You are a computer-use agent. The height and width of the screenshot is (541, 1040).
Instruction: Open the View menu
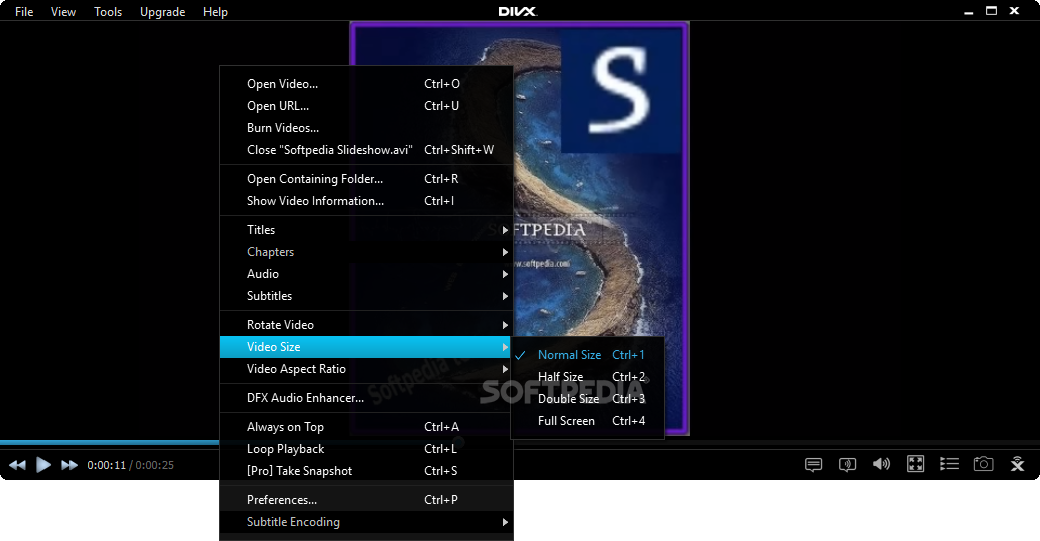coord(63,12)
